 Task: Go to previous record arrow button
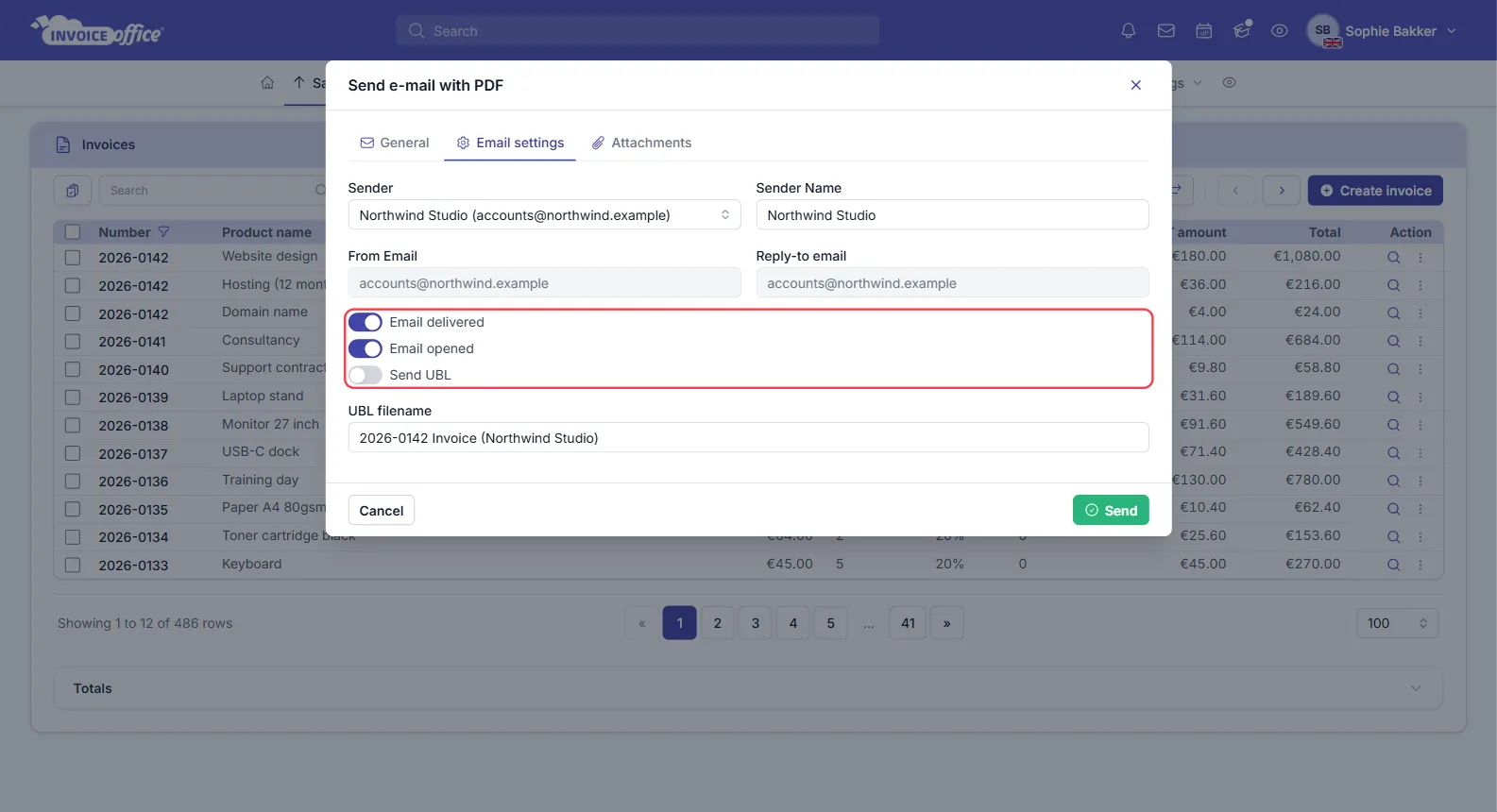tap(1235, 191)
